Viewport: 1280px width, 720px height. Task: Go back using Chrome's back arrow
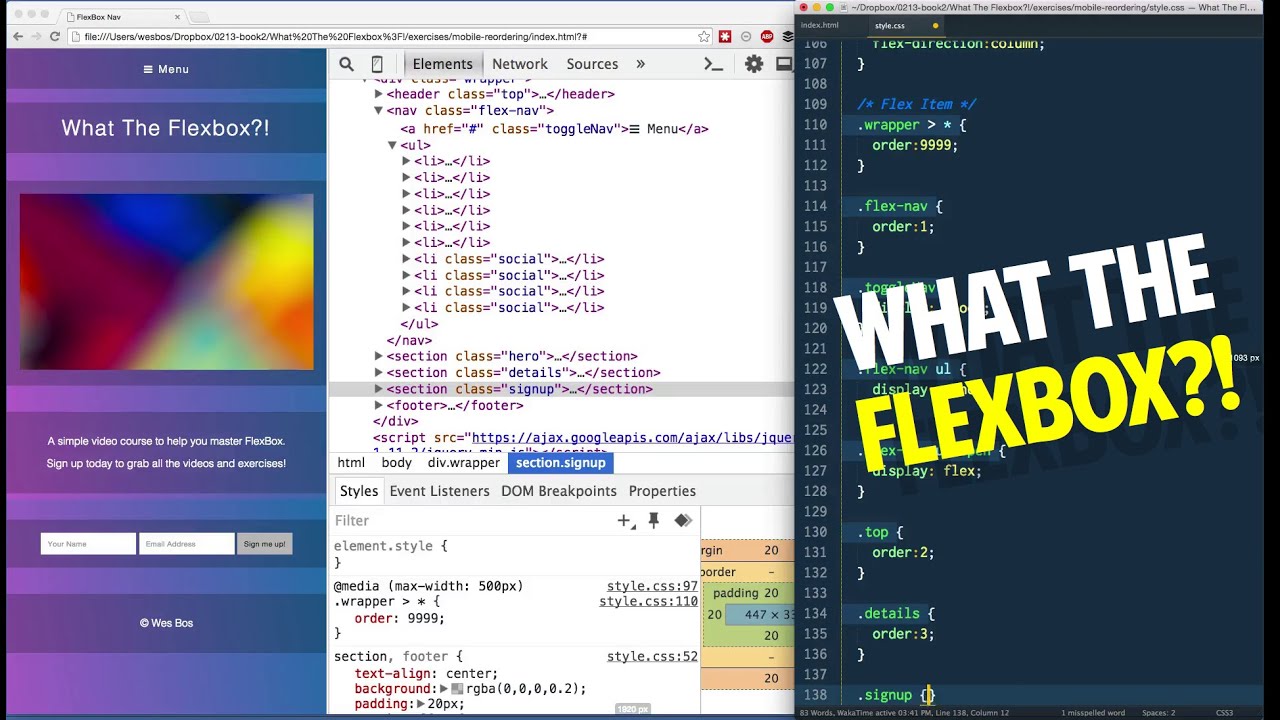pyautogui.click(x=17, y=37)
